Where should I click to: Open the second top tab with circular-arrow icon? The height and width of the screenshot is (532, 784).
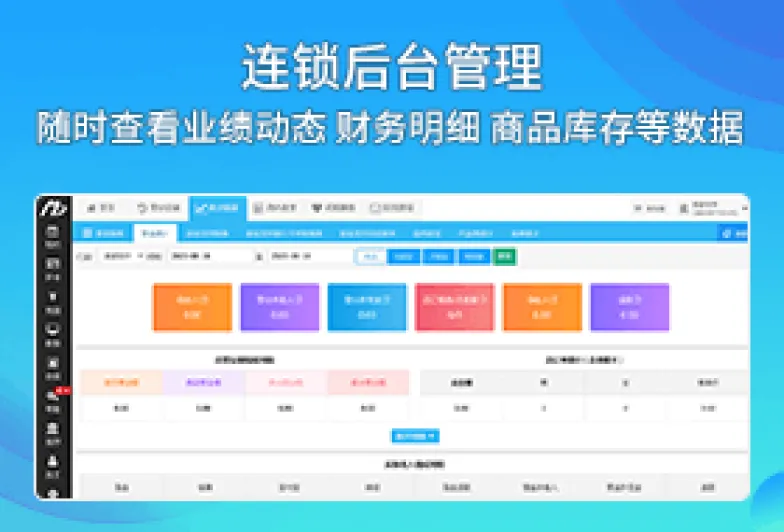tap(158, 208)
